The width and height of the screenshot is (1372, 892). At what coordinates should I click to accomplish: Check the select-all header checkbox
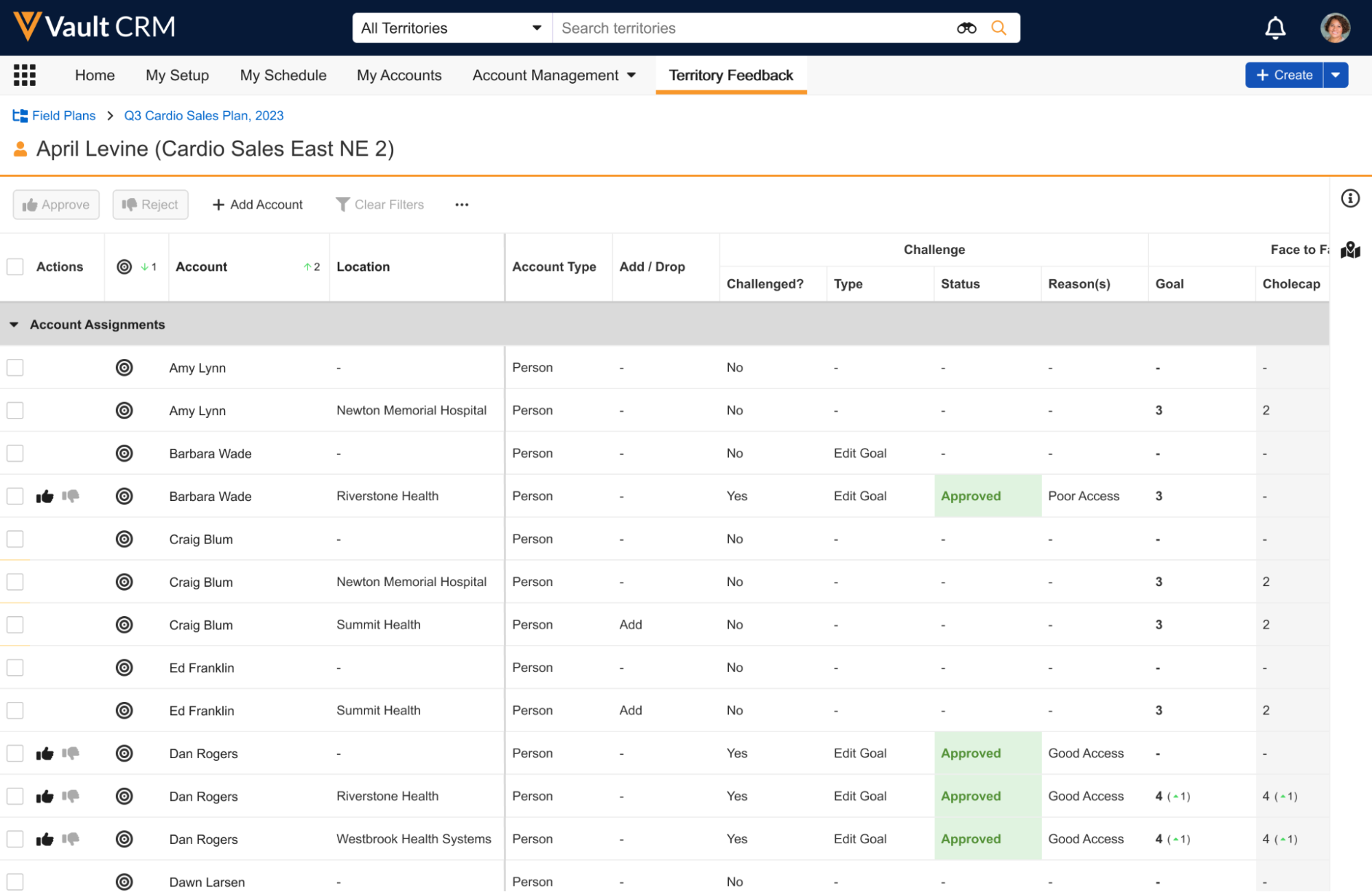(15, 267)
